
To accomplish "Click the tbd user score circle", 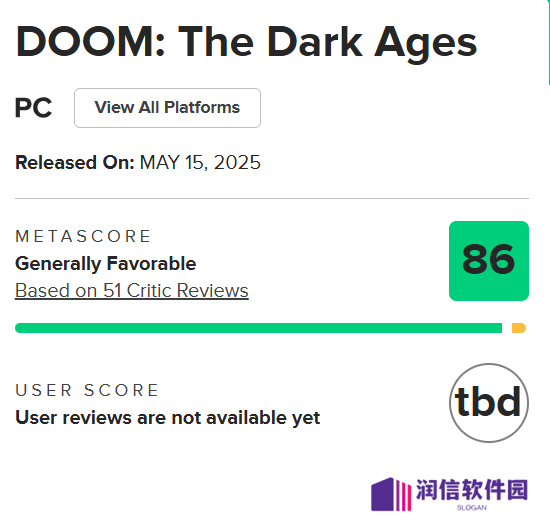I will pos(489,403).
